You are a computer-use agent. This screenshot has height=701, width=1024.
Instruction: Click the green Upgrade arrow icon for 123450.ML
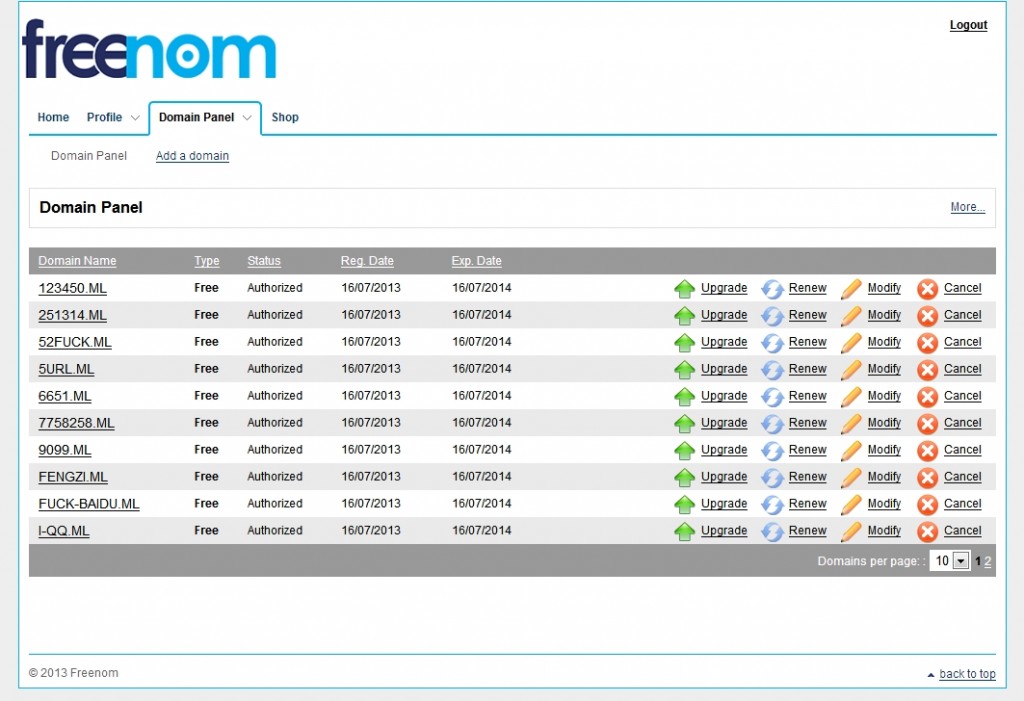684,289
